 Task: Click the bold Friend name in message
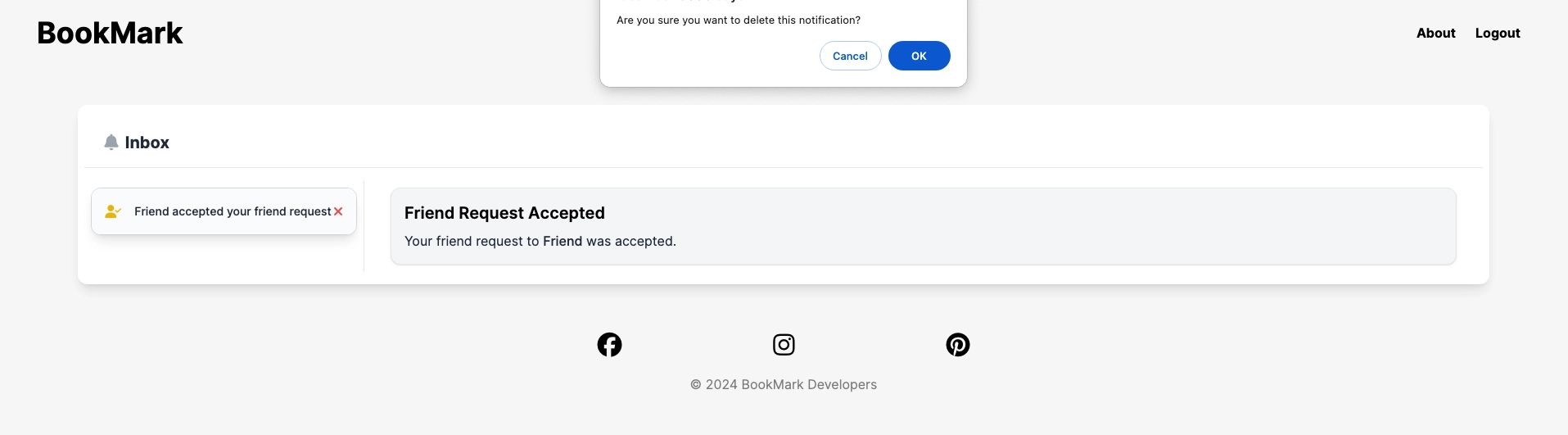[x=563, y=241]
